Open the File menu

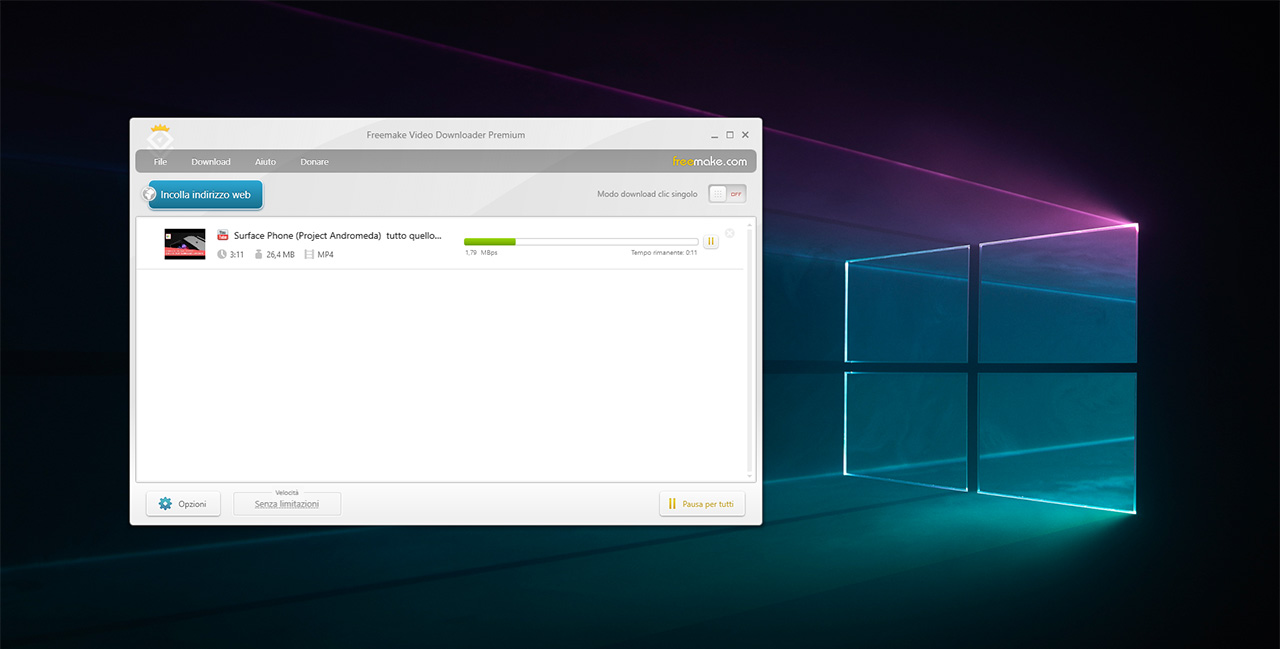(160, 162)
